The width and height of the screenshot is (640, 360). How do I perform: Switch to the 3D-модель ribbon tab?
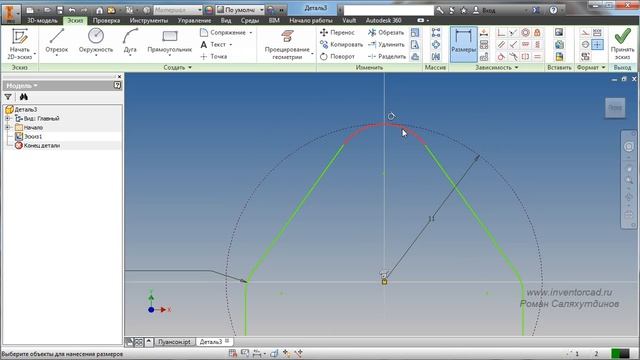click(x=42, y=20)
